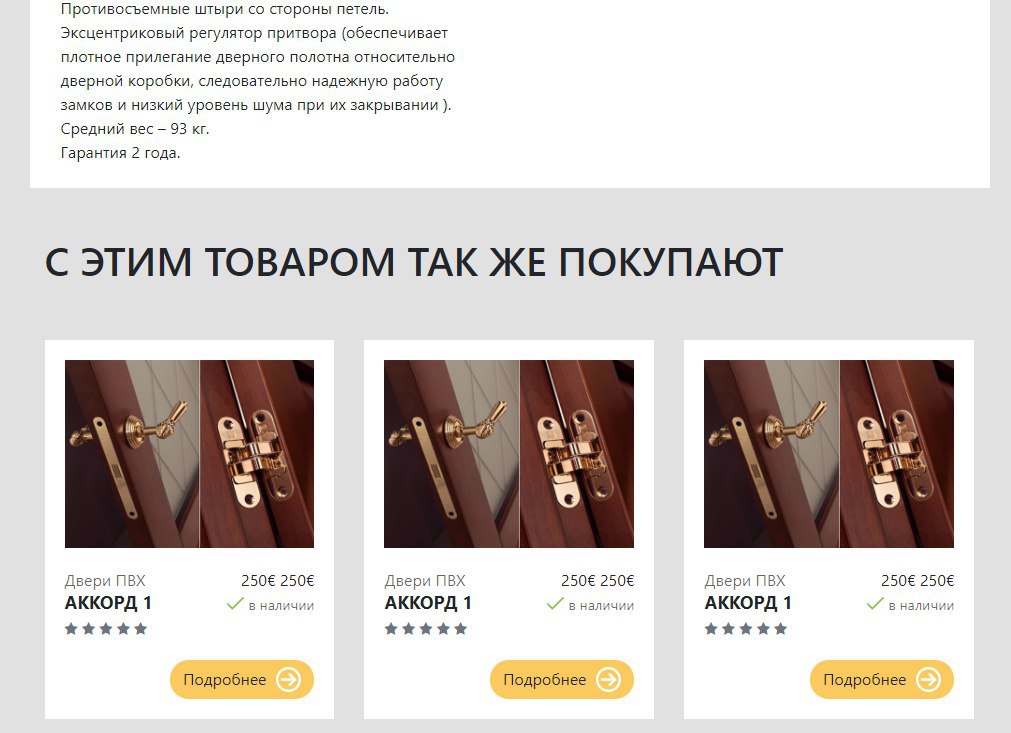The image size is (1011, 733).
Task: Click the green availability checkmark in the right card
Action: [x=875, y=604]
